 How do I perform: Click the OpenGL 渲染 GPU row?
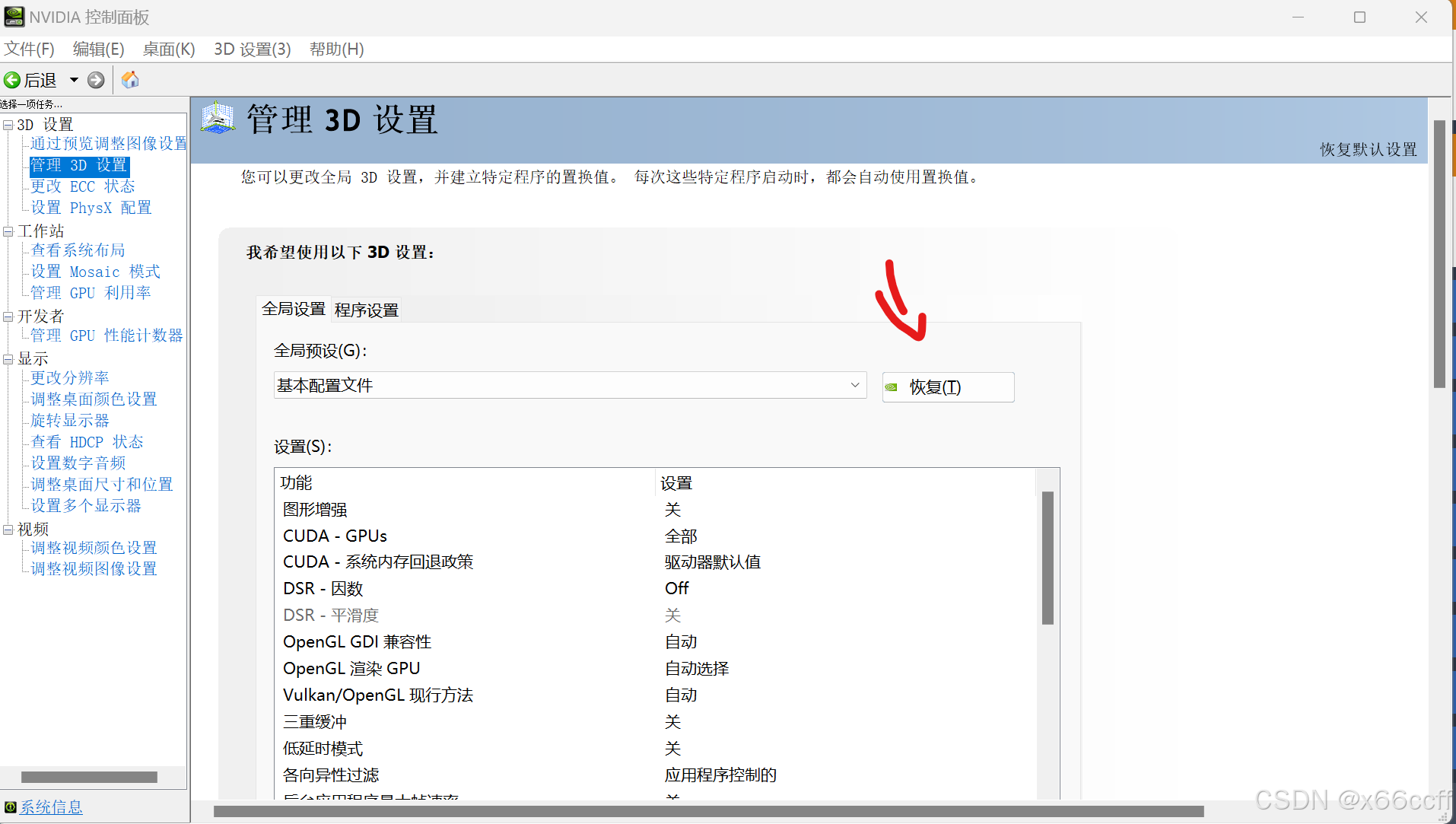pos(656,669)
